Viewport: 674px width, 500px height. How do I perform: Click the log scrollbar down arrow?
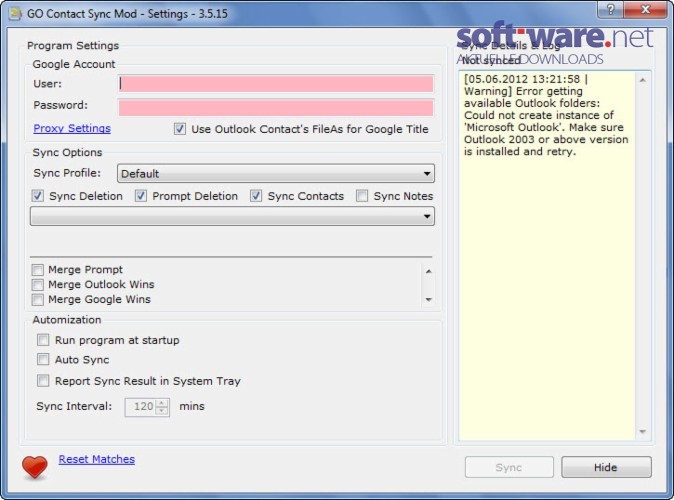coord(643,432)
